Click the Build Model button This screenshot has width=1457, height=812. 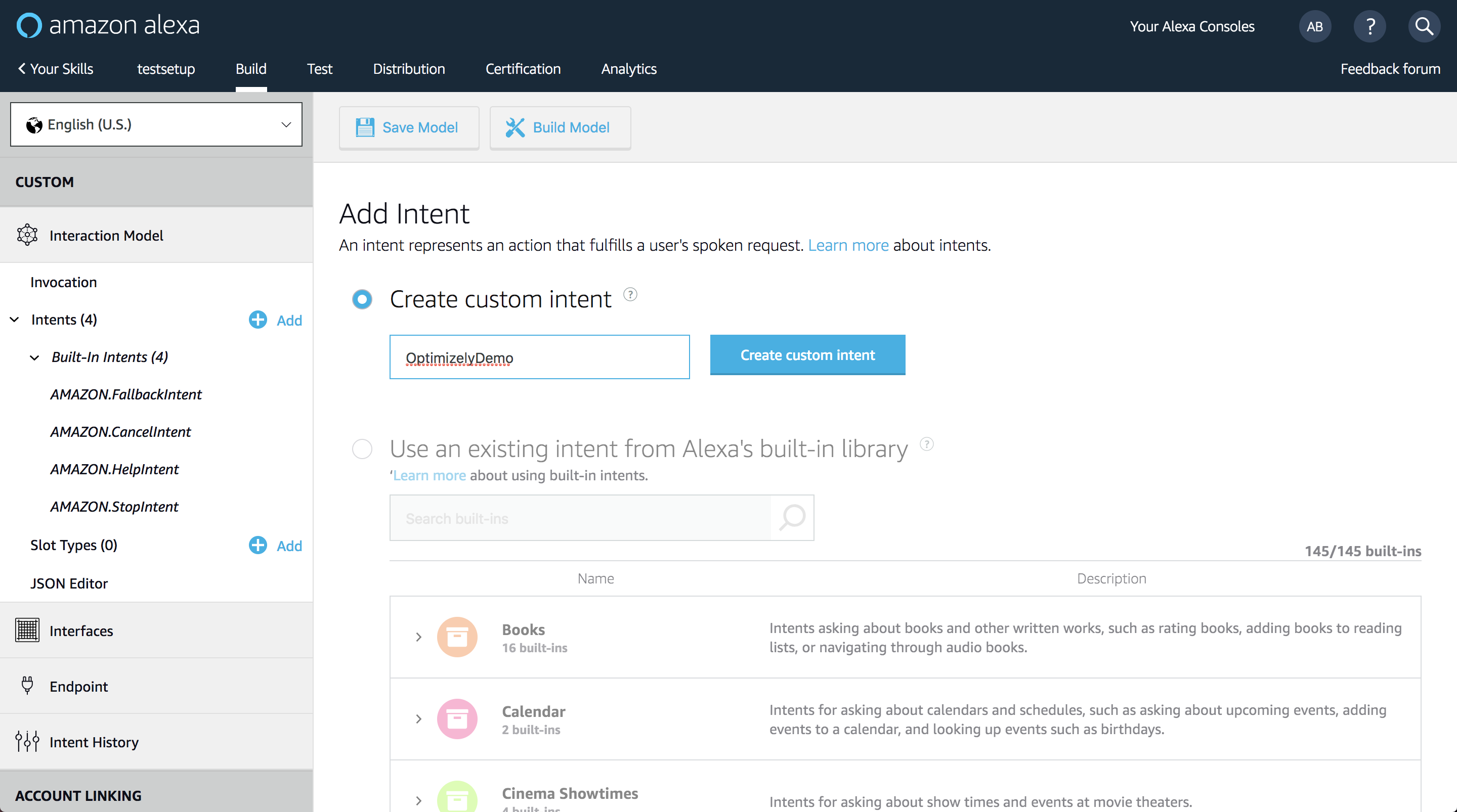pyautogui.click(x=560, y=128)
